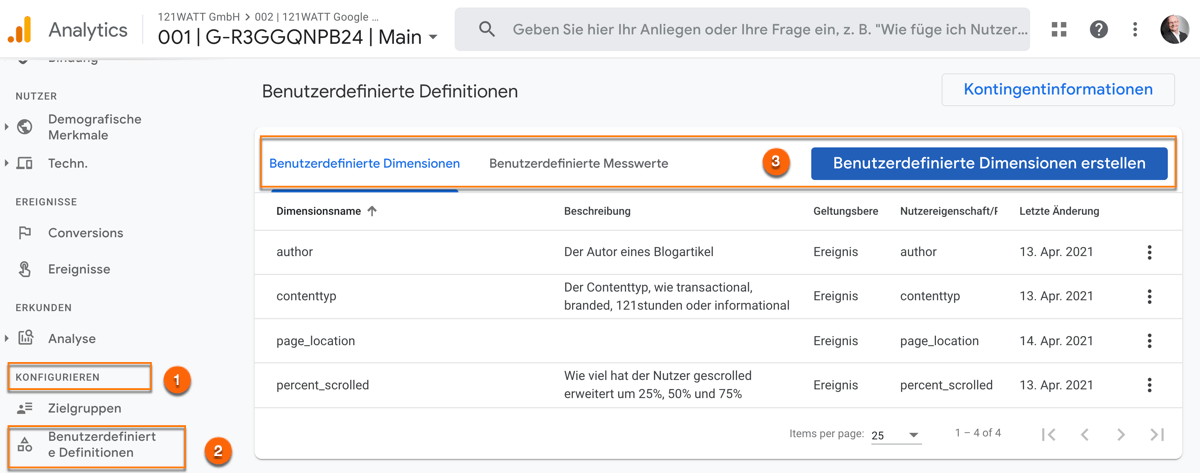The width and height of the screenshot is (1200, 473).
Task: Open the items per page dropdown
Action: coord(895,435)
